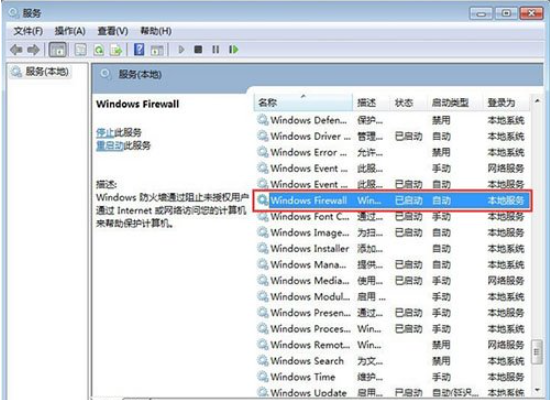Select the Windows Defen... service name

(308, 120)
